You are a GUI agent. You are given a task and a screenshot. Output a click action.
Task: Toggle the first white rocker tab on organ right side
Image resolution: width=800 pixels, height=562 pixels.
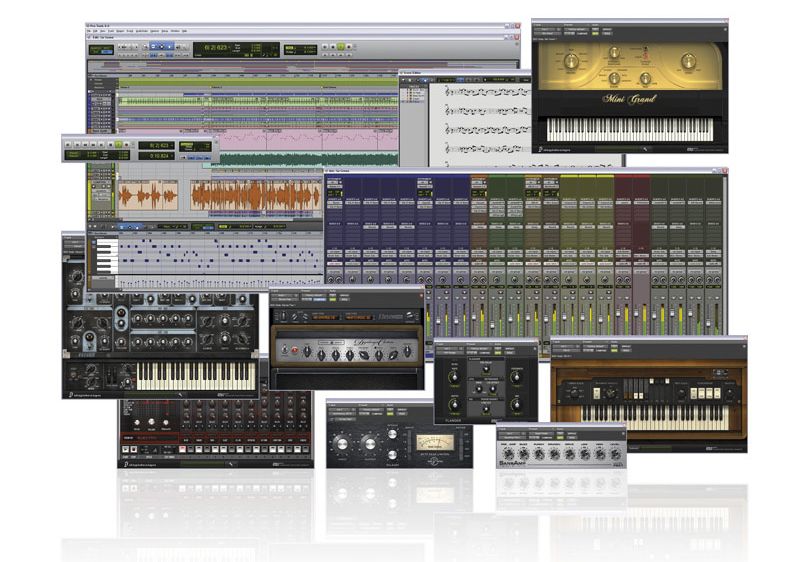click(x=694, y=393)
